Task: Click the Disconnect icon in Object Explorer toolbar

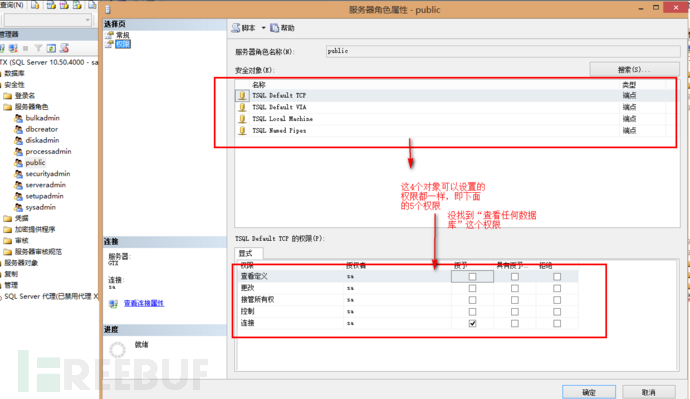Action: (x=13, y=48)
